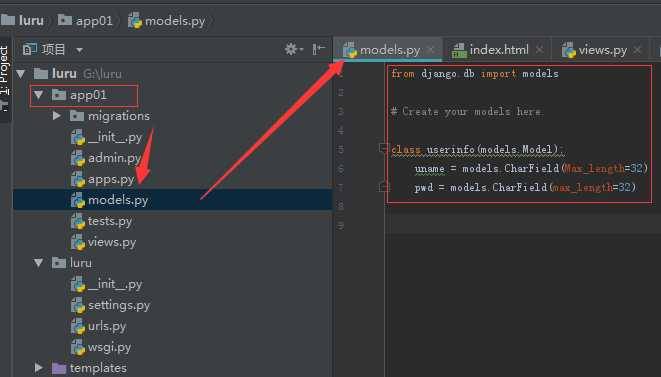Screen dimensions: 661x377
Task: Collapse the app01 folder arrow
Action: (39, 95)
